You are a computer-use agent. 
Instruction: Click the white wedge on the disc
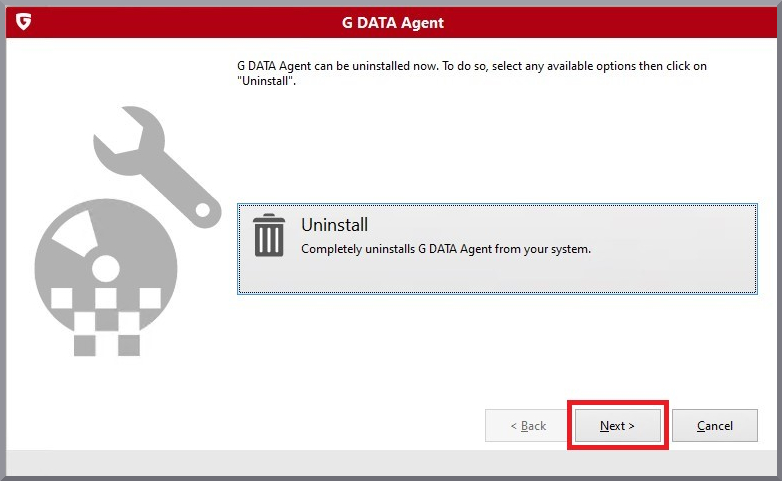click(x=75, y=234)
